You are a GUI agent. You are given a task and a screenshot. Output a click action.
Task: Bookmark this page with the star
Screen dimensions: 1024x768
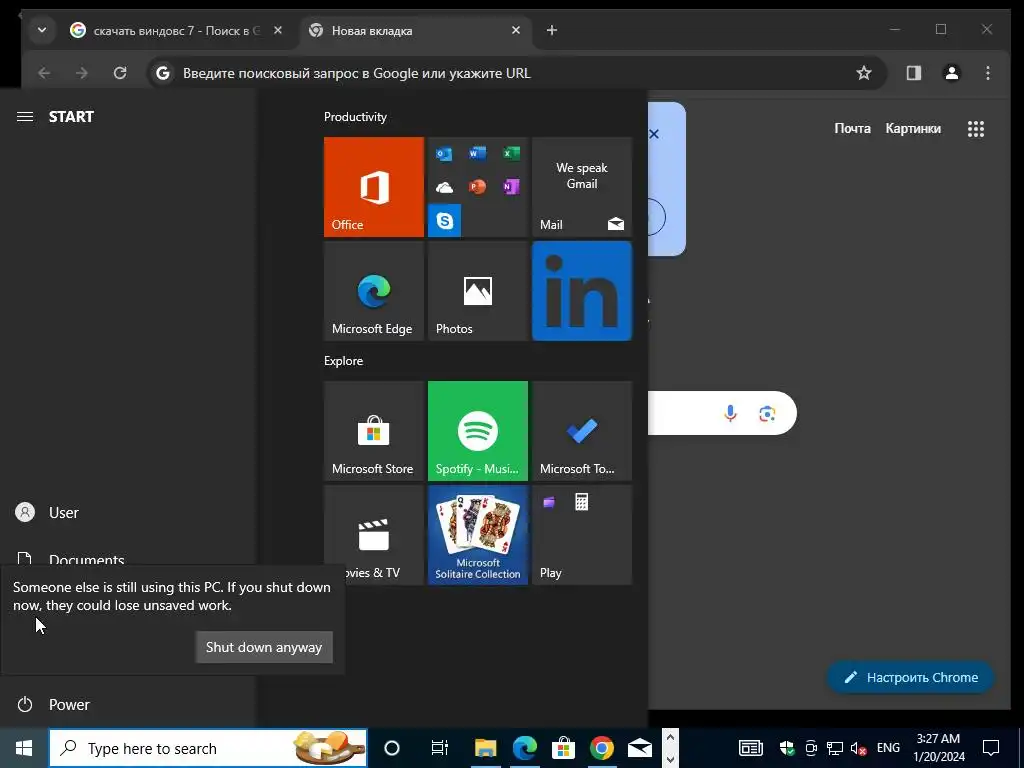click(x=864, y=73)
